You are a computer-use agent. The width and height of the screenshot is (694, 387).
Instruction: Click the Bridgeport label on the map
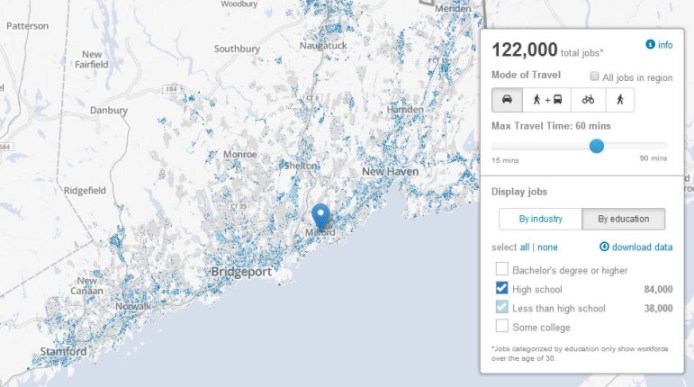(241, 271)
